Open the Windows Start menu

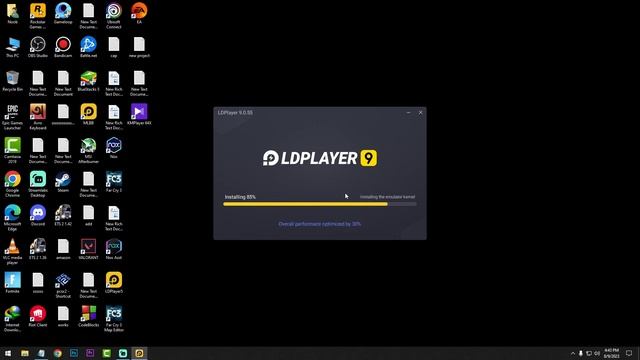point(8,353)
